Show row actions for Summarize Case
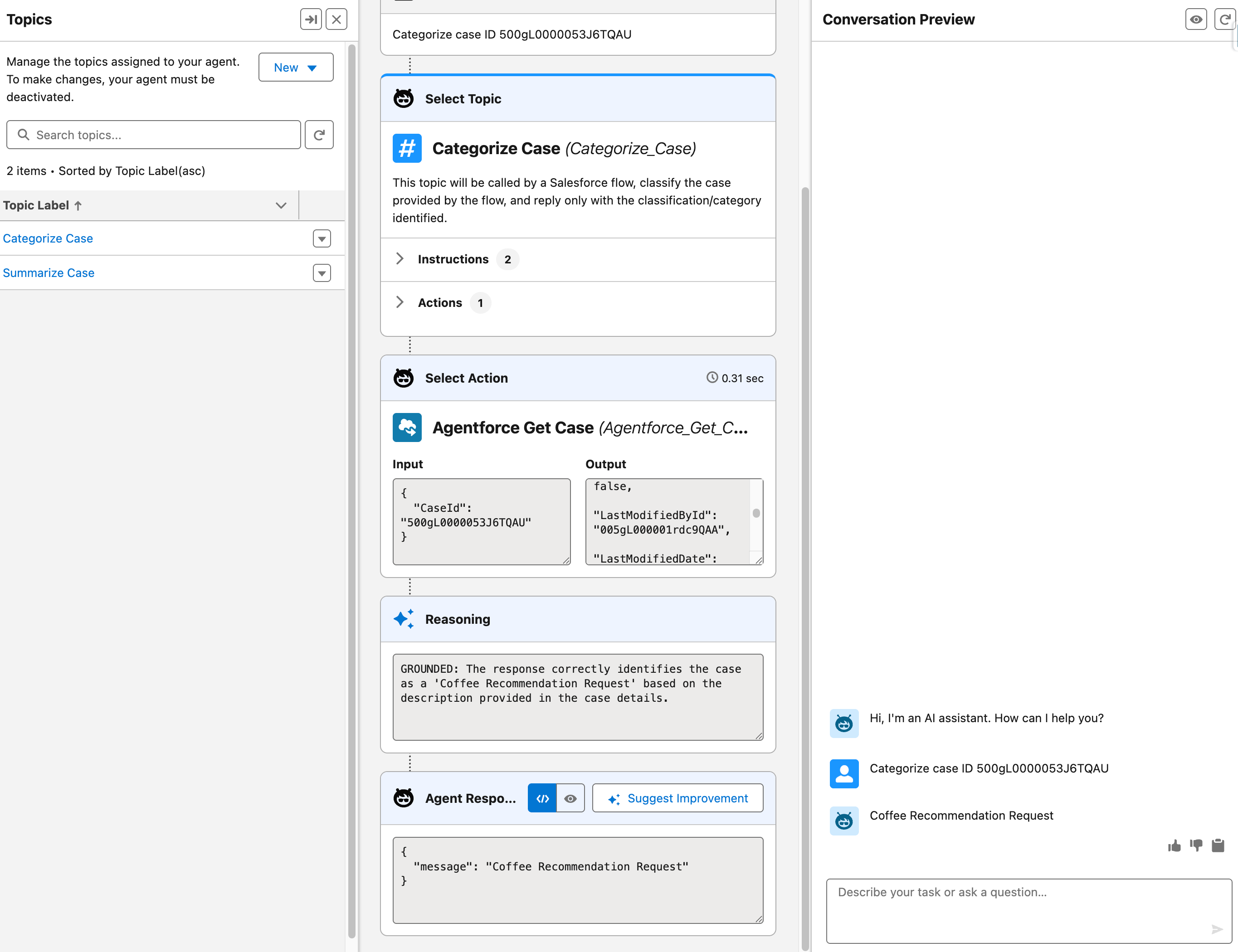This screenshot has height=952, width=1238. tap(322, 273)
